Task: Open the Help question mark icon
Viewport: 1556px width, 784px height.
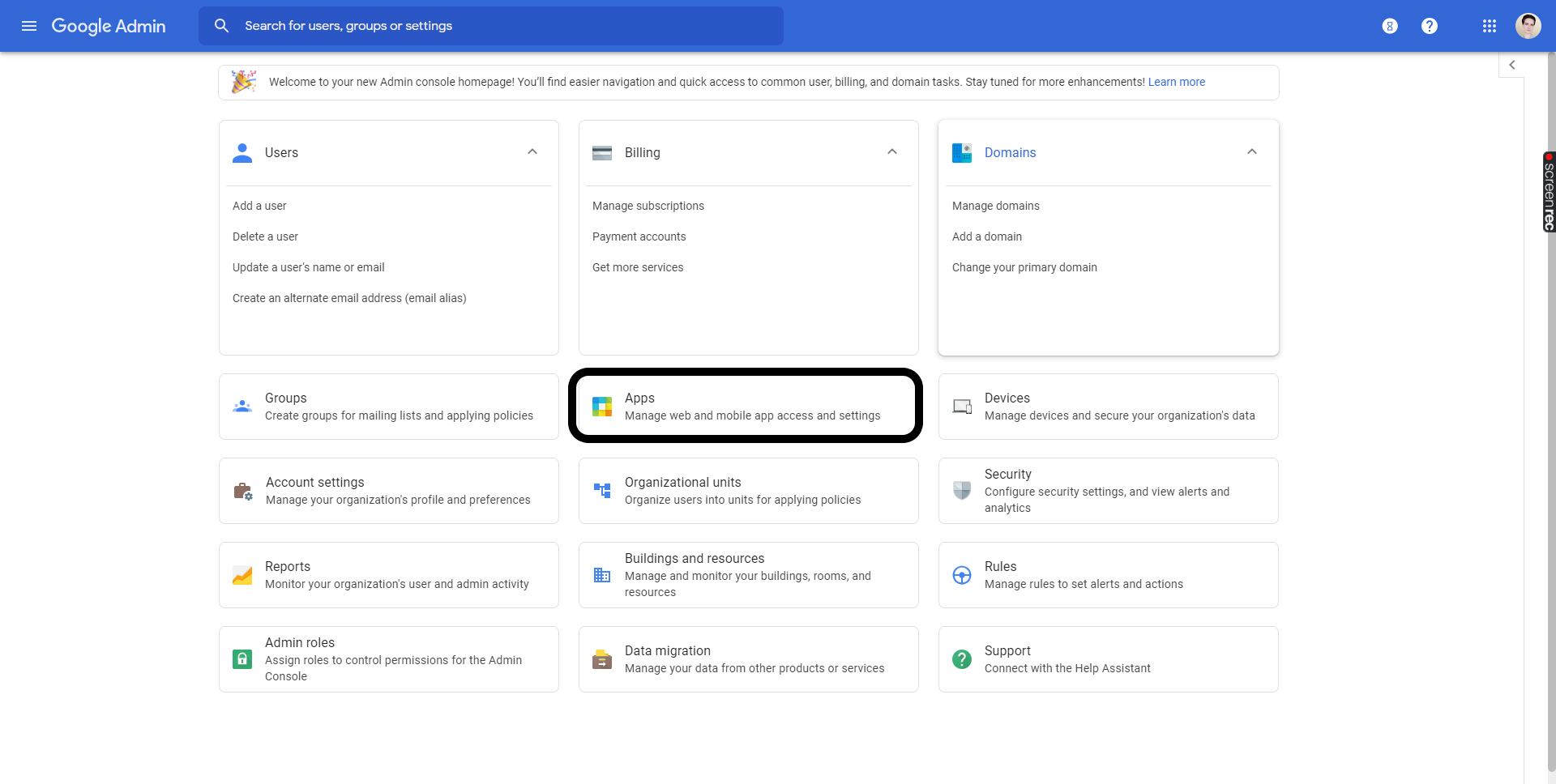Action: [x=1430, y=26]
